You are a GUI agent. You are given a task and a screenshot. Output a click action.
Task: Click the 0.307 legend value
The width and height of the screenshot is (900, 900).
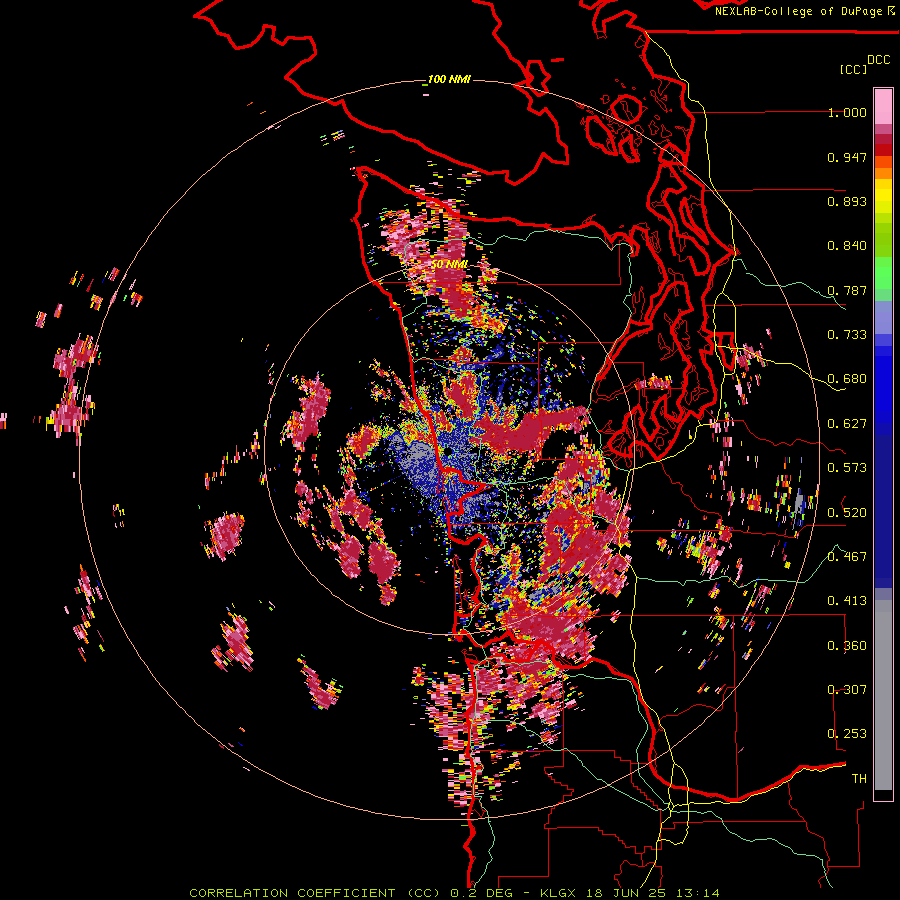[847, 690]
